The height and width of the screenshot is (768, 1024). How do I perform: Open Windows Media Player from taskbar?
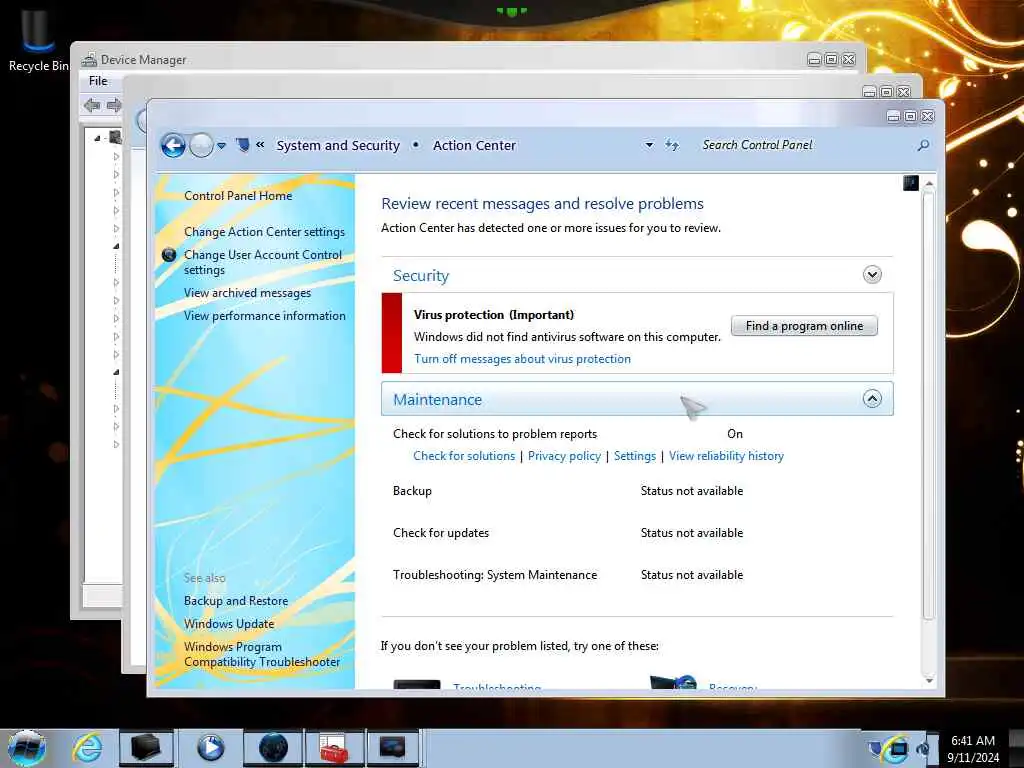(x=210, y=748)
